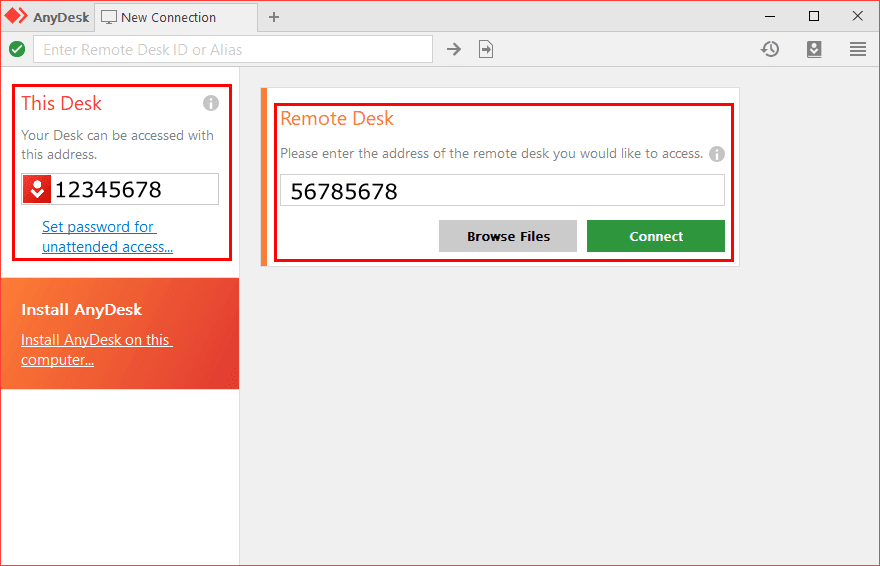Click the info icon in This Desk panel
The image size is (880, 566).
(211, 103)
